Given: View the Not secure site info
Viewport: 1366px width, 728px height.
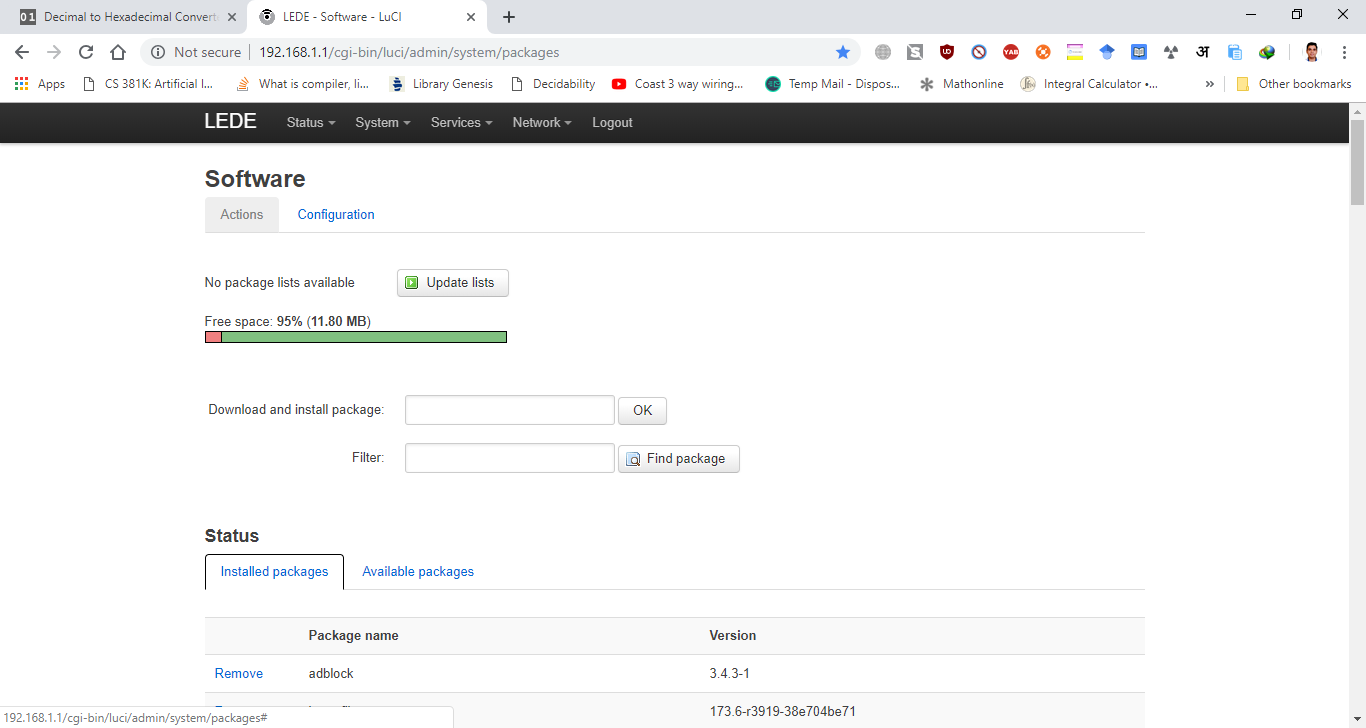Looking at the screenshot, I should [196, 52].
